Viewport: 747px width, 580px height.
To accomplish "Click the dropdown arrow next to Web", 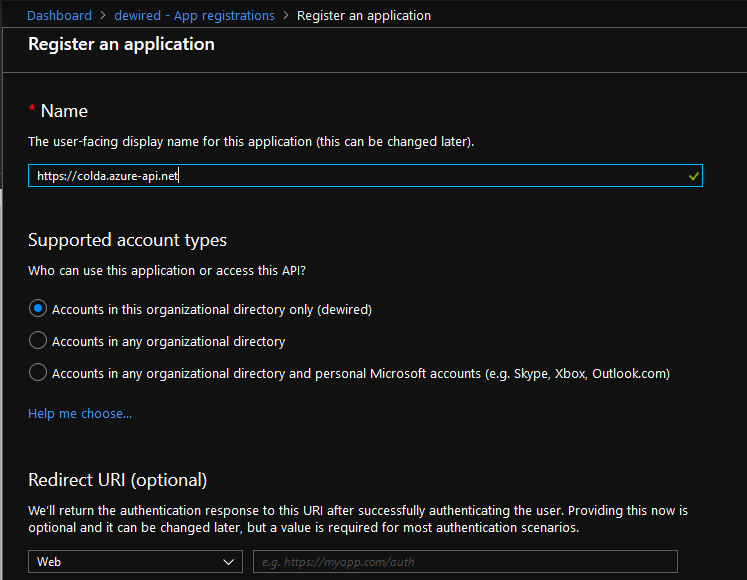I will (229, 561).
